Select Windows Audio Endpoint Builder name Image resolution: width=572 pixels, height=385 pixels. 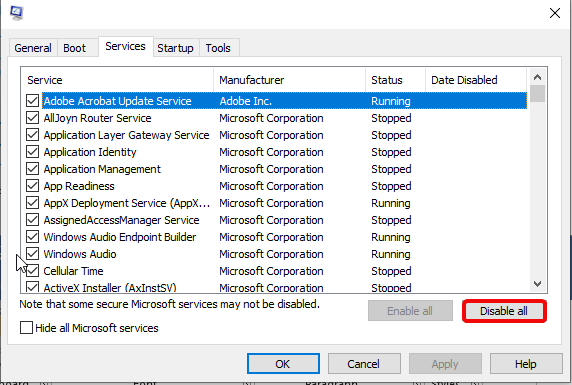(120, 237)
